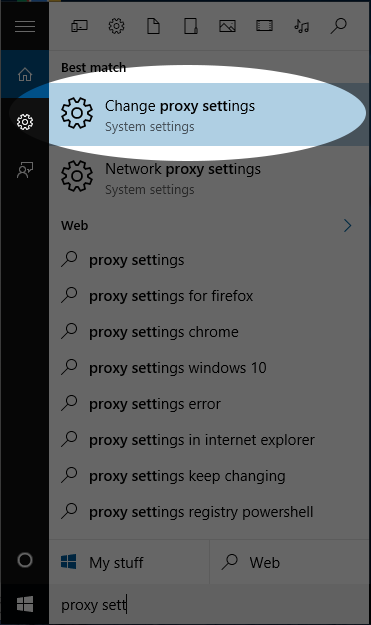
Task: Open the hamburger menu at top left
Action: coord(25,27)
